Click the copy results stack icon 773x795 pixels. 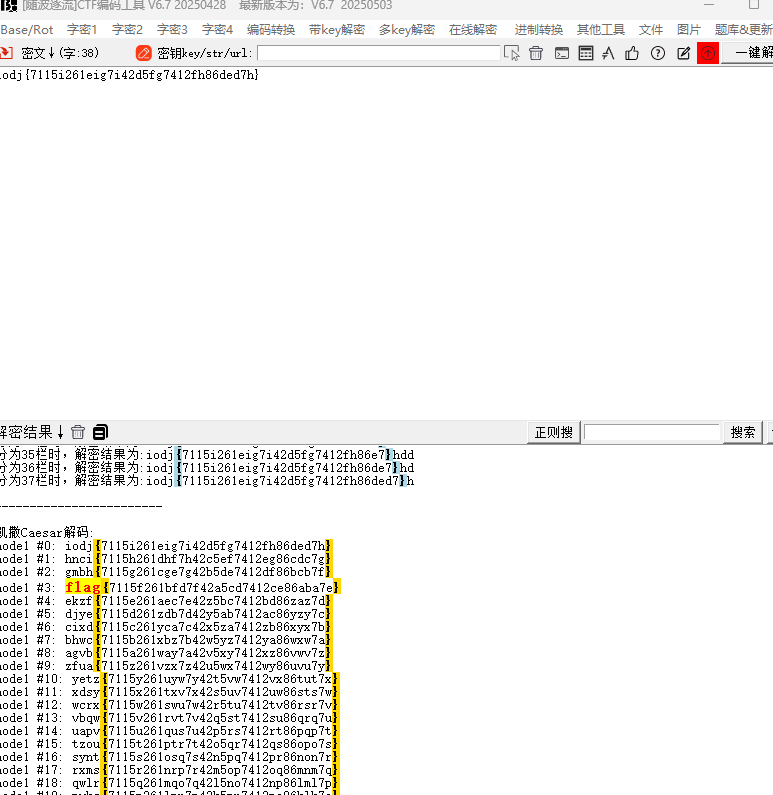click(x=100, y=432)
